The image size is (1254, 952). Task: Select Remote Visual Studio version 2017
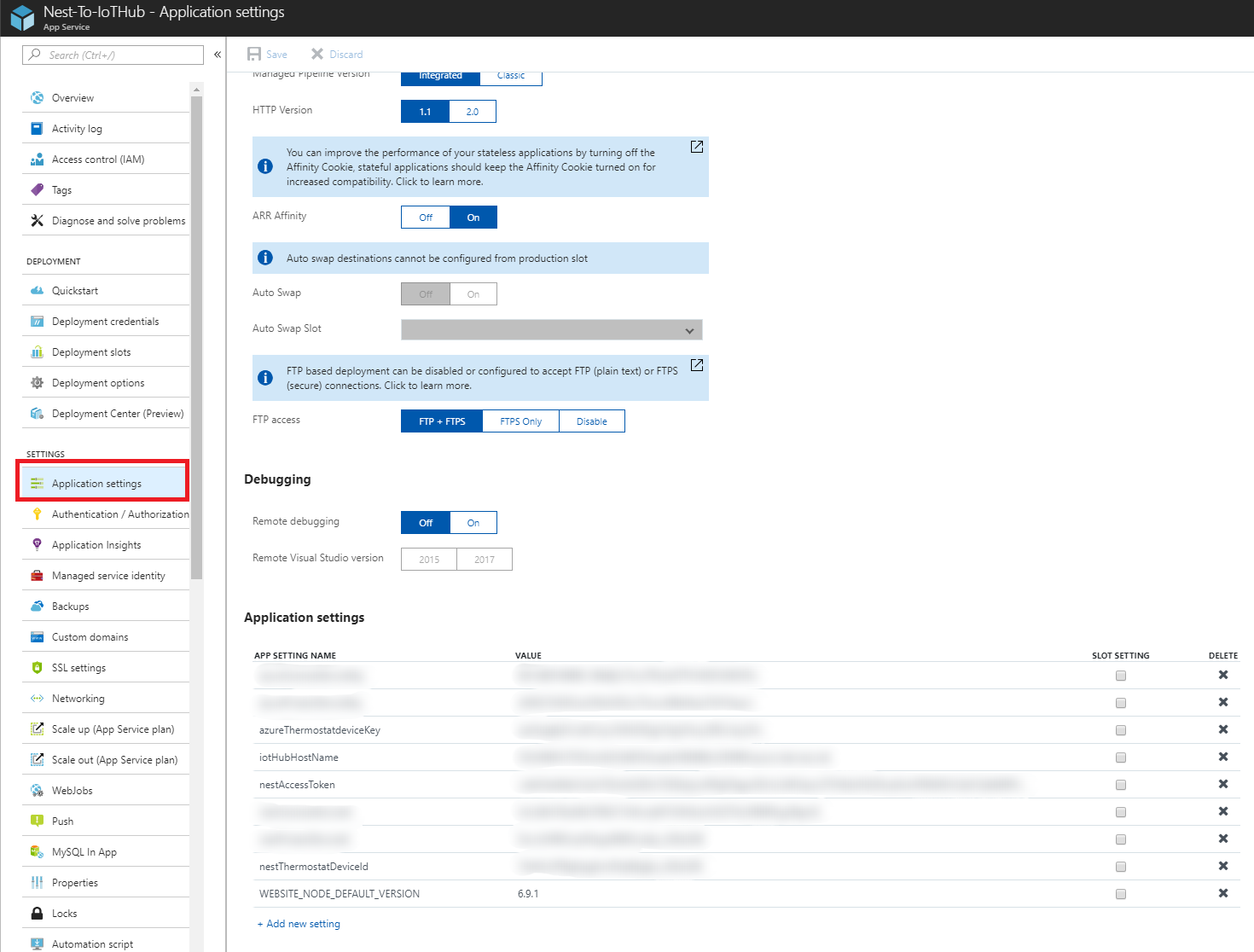[485, 560]
